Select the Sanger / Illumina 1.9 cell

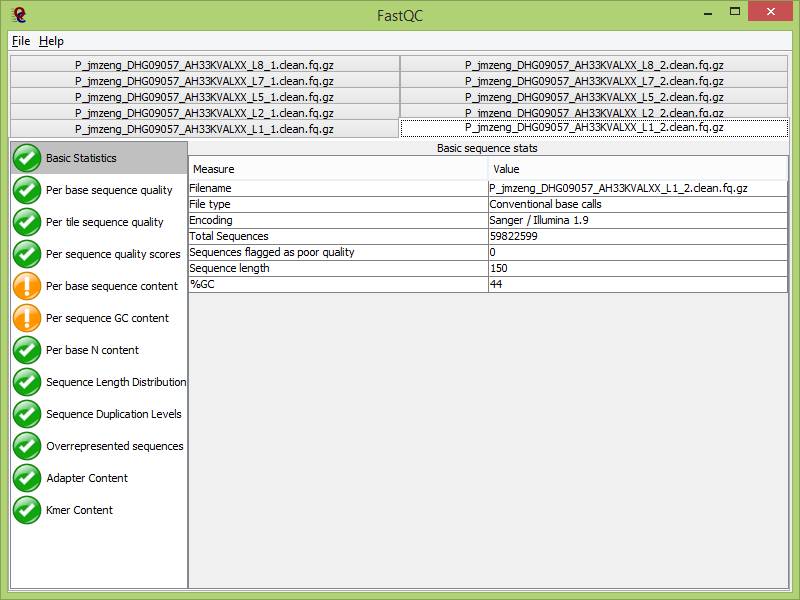(638, 220)
